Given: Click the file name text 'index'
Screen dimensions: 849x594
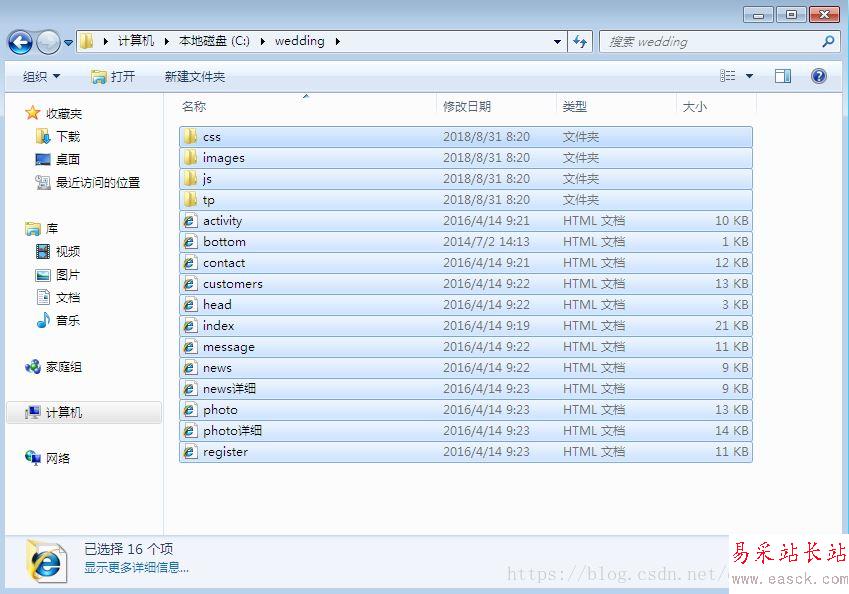Looking at the screenshot, I should tap(219, 325).
